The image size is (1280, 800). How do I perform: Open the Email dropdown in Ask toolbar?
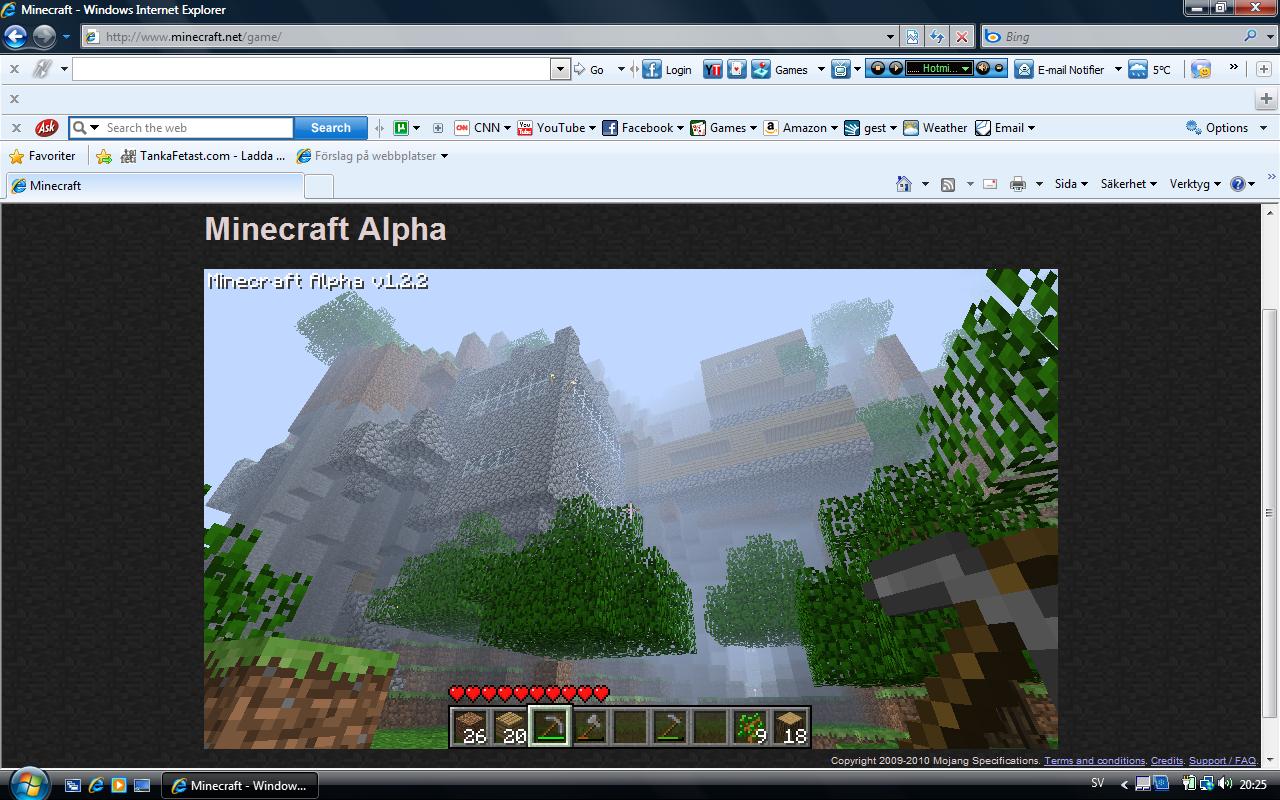point(1031,128)
